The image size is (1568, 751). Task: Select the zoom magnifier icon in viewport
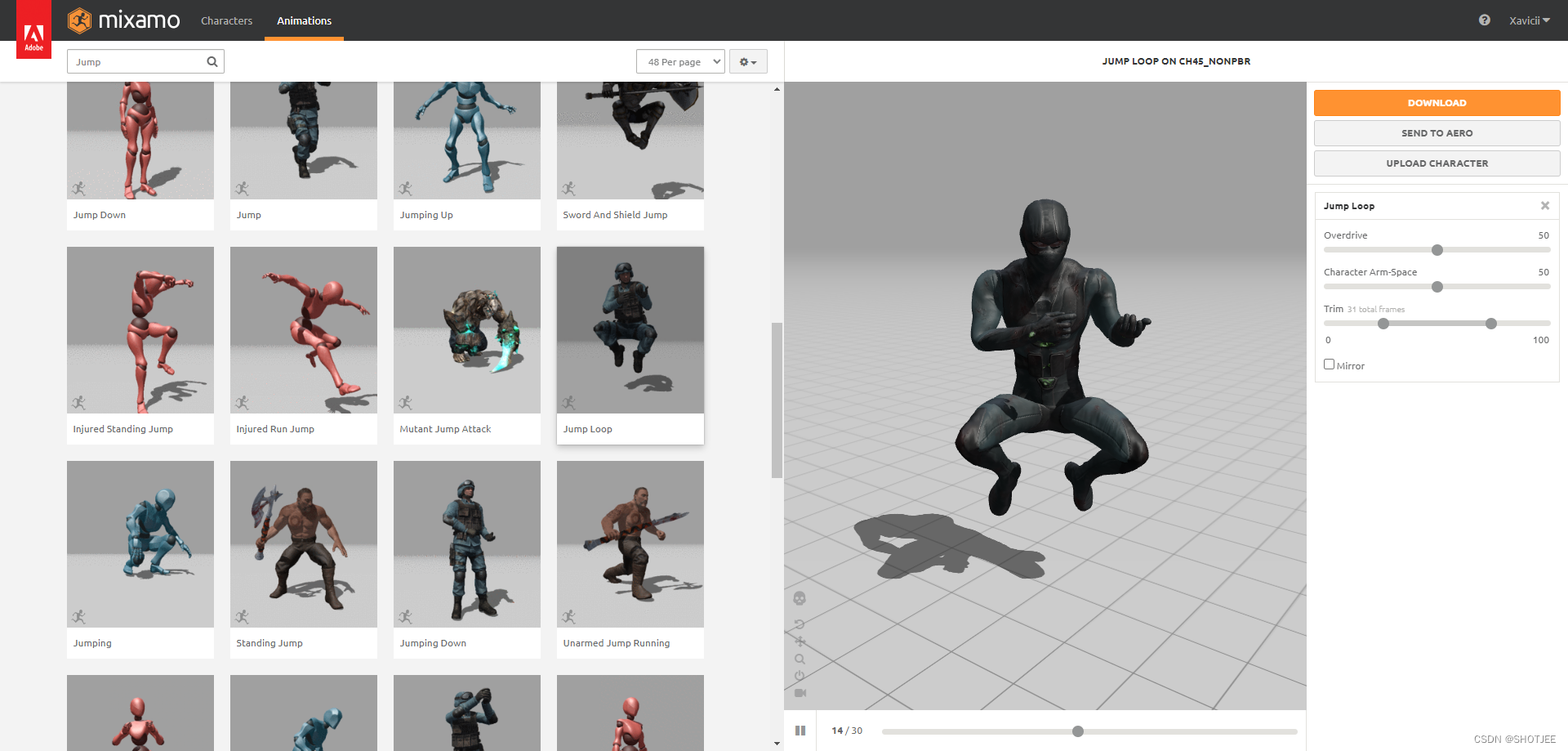coord(800,659)
